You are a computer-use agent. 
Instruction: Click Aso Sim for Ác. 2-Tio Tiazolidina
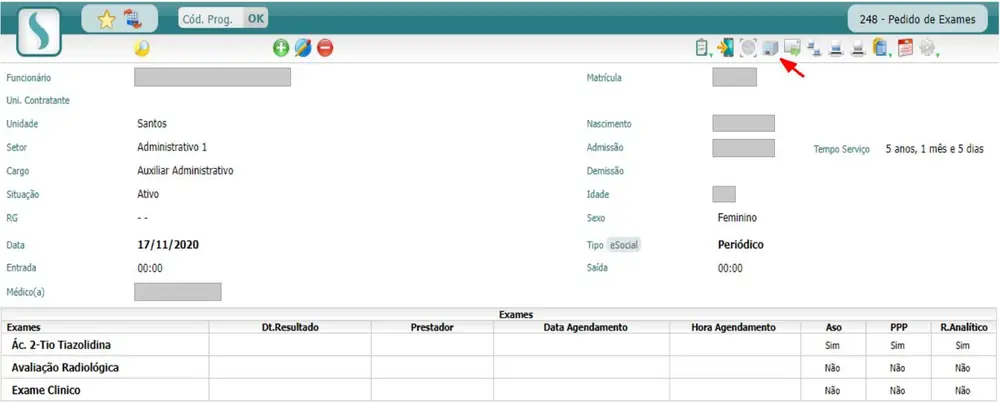(832, 346)
